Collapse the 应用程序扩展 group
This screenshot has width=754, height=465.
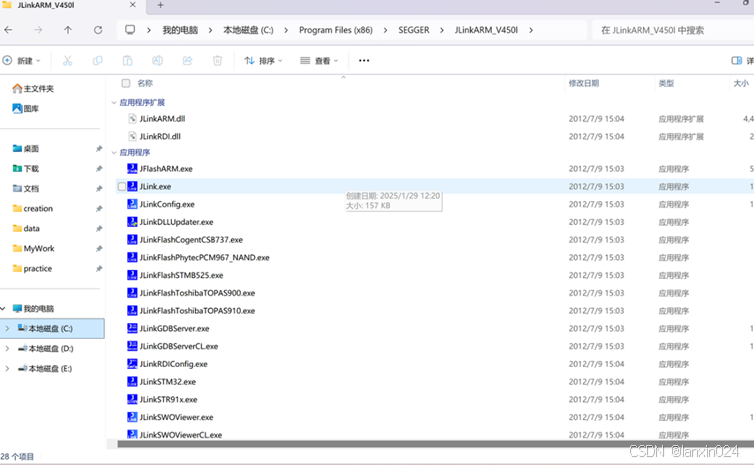(x=114, y=102)
